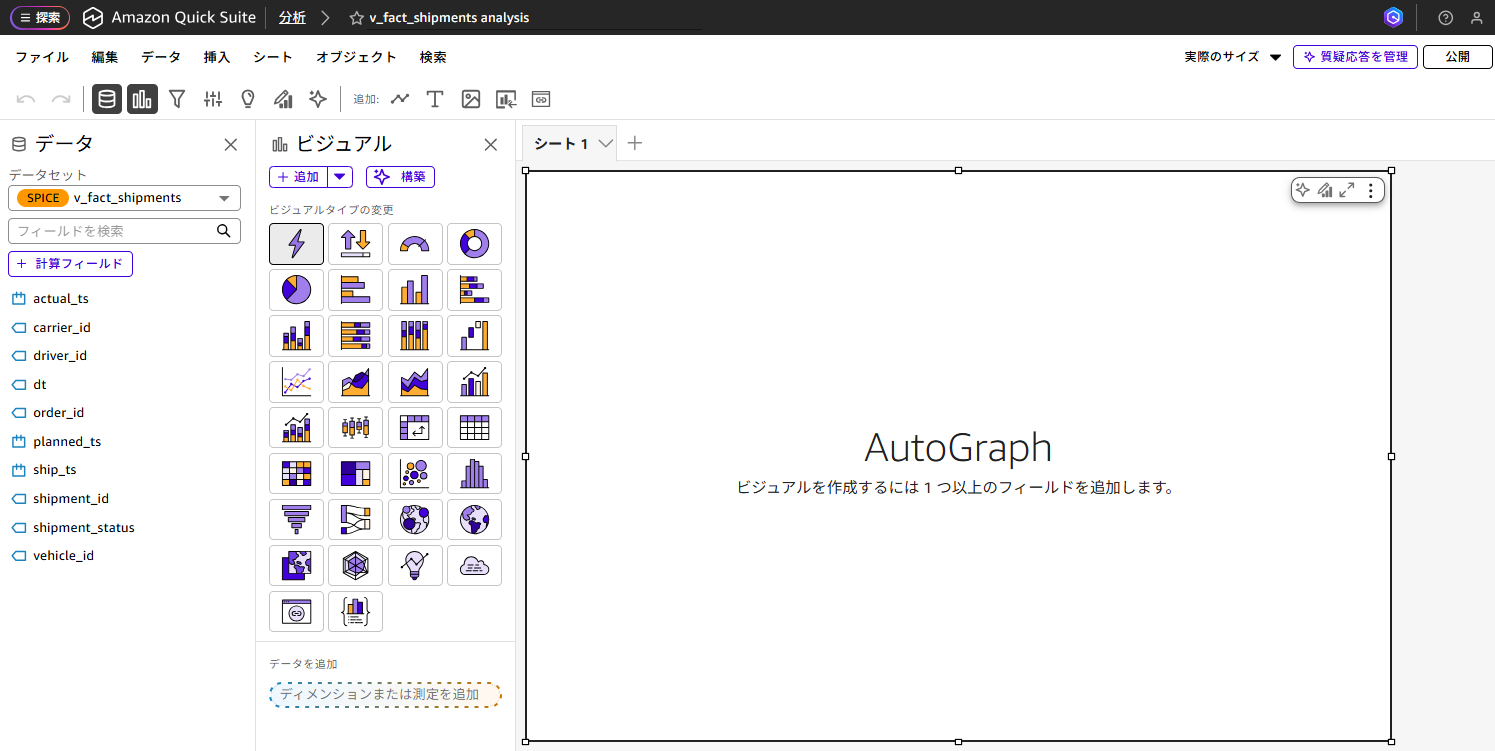Choose the gauge chart visual type
The image size is (1495, 751).
click(414, 244)
